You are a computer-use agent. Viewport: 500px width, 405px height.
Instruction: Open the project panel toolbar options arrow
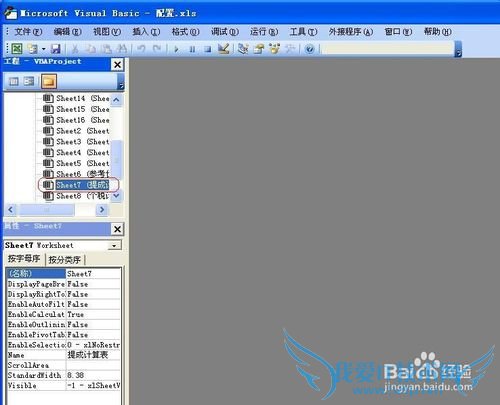(x=121, y=82)
